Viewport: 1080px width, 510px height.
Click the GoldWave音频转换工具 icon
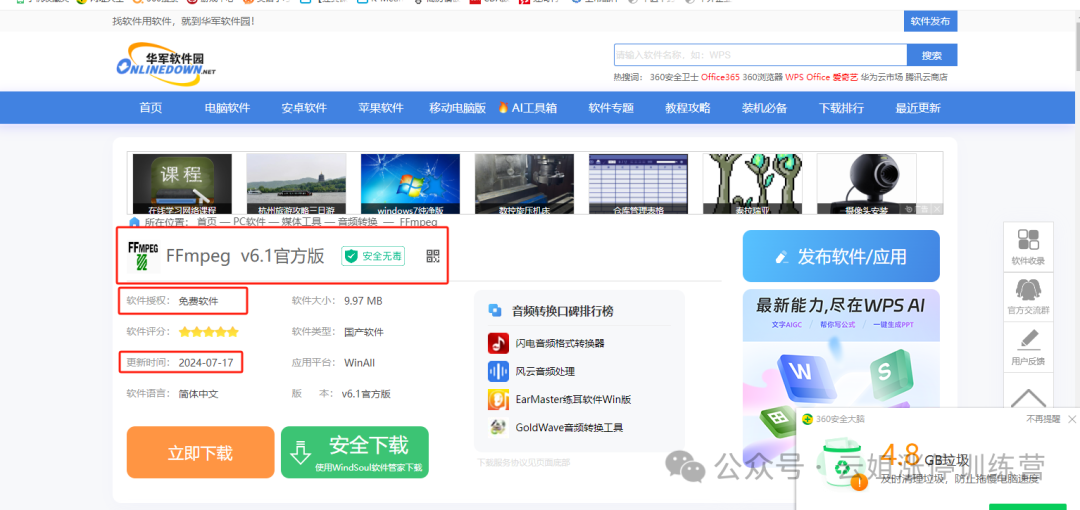498,427
